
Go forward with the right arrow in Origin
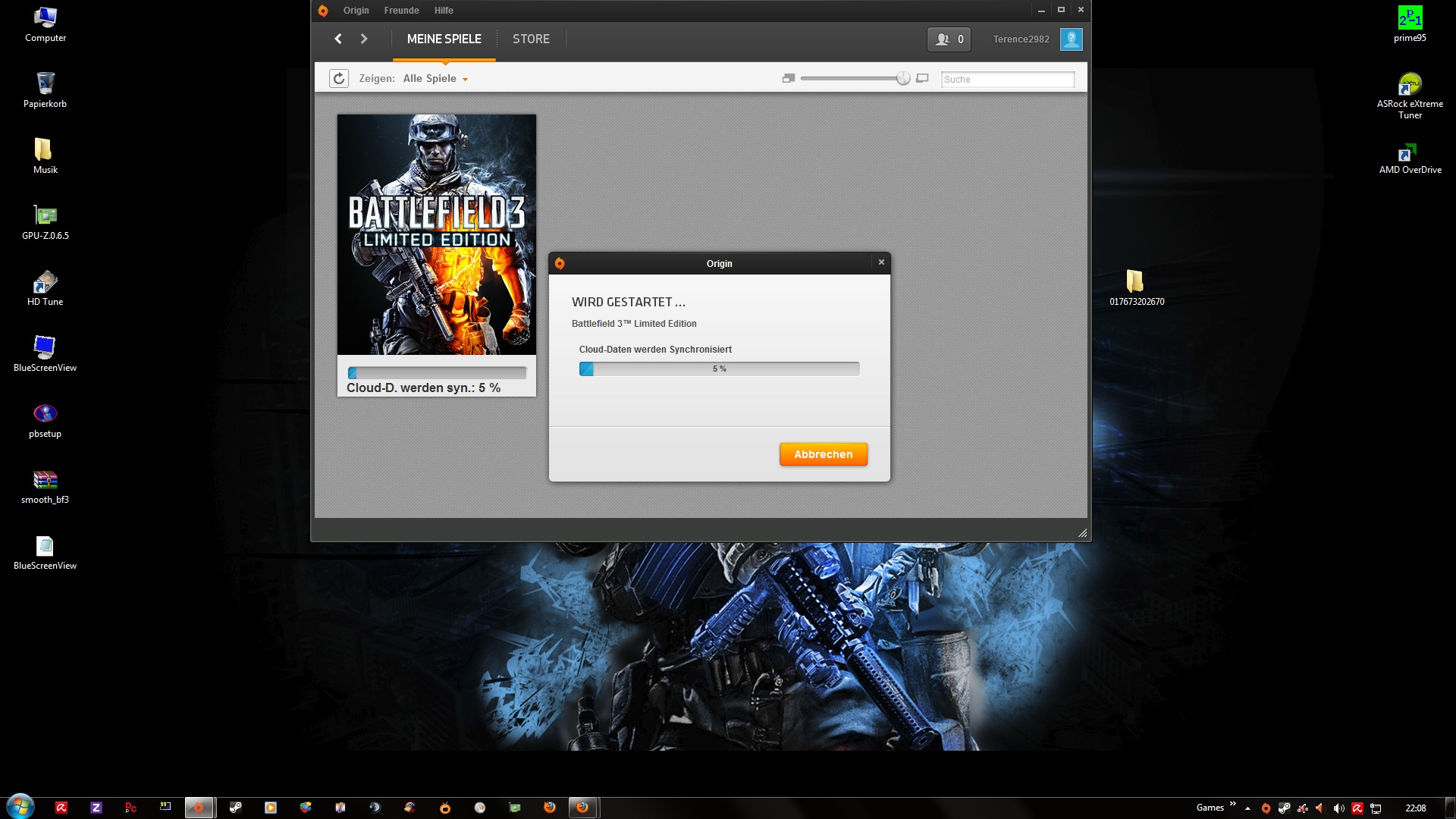coord(364,39)
